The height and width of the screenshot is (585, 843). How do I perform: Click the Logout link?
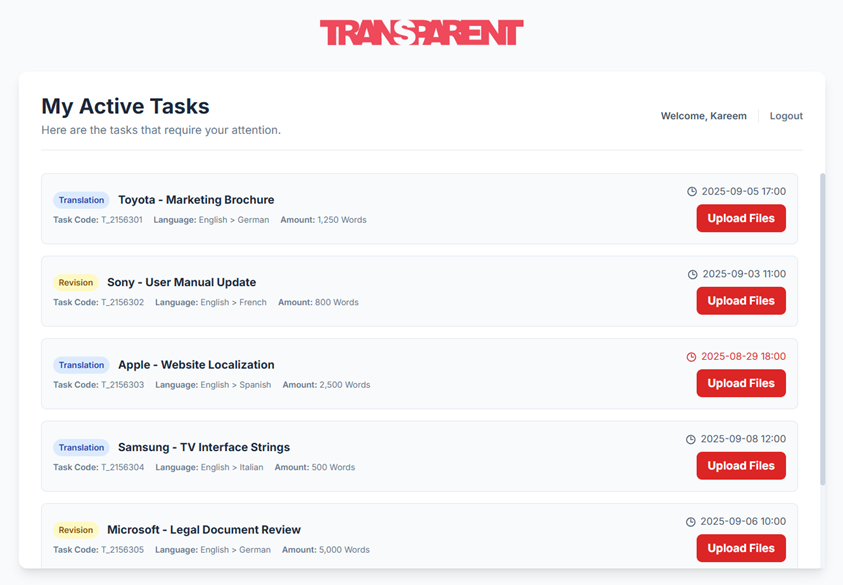click(x=786, y=115)
